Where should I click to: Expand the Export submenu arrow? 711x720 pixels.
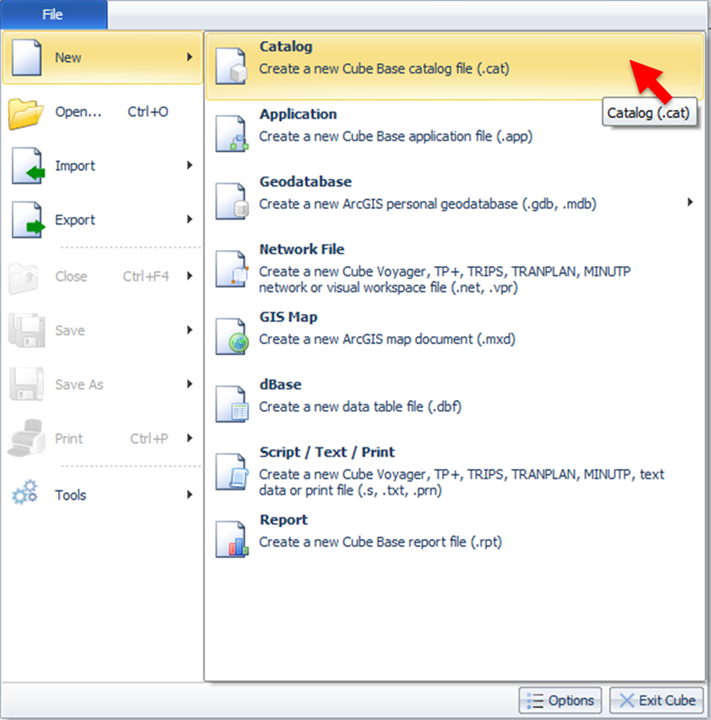pos(189,219)
